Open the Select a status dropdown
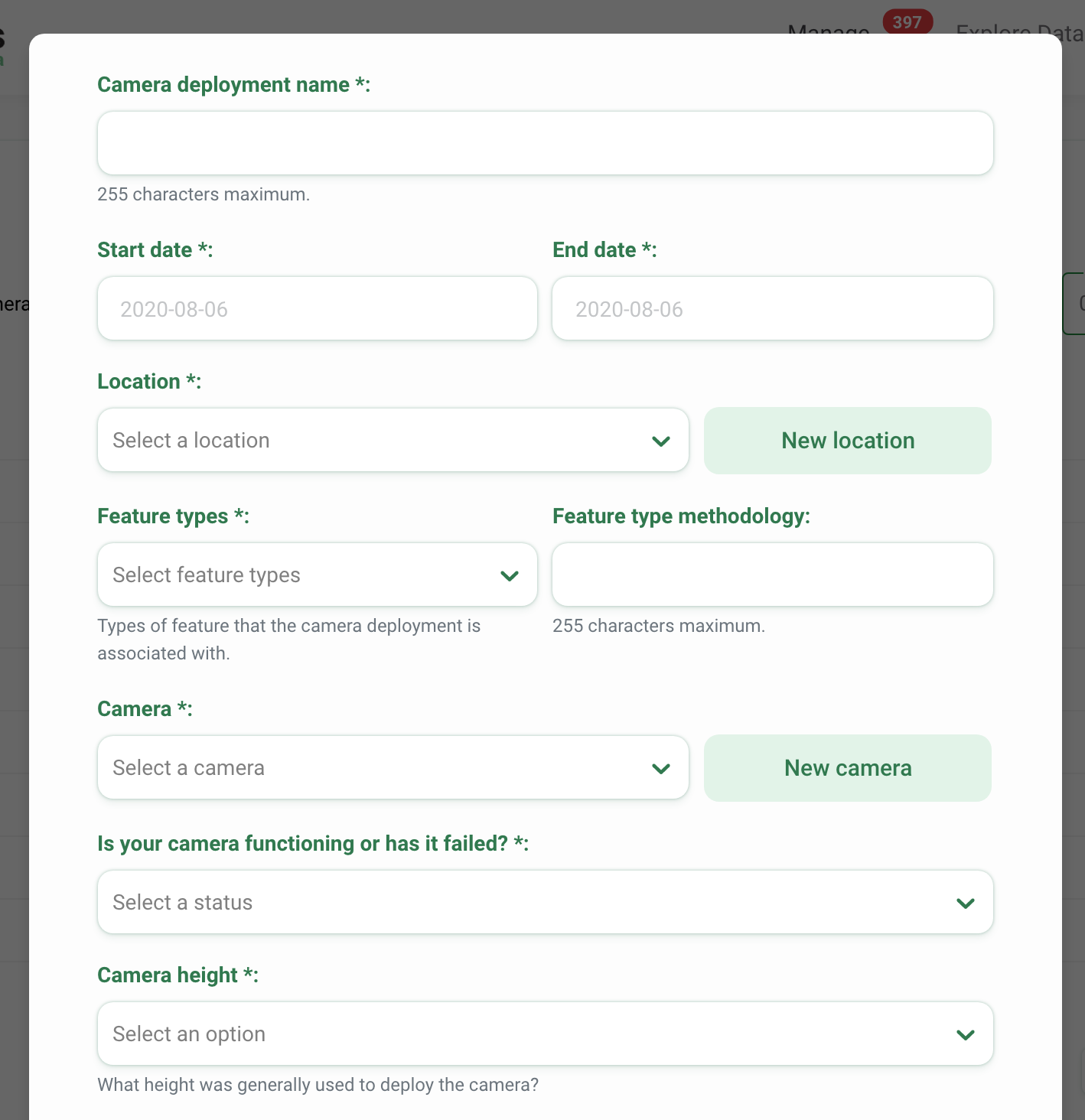Viewport: 1085px width, 1120px height. (545, 902)
